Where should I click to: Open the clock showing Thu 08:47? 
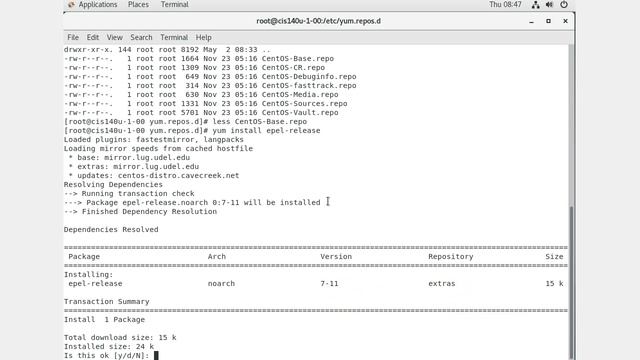click(505, 4)
